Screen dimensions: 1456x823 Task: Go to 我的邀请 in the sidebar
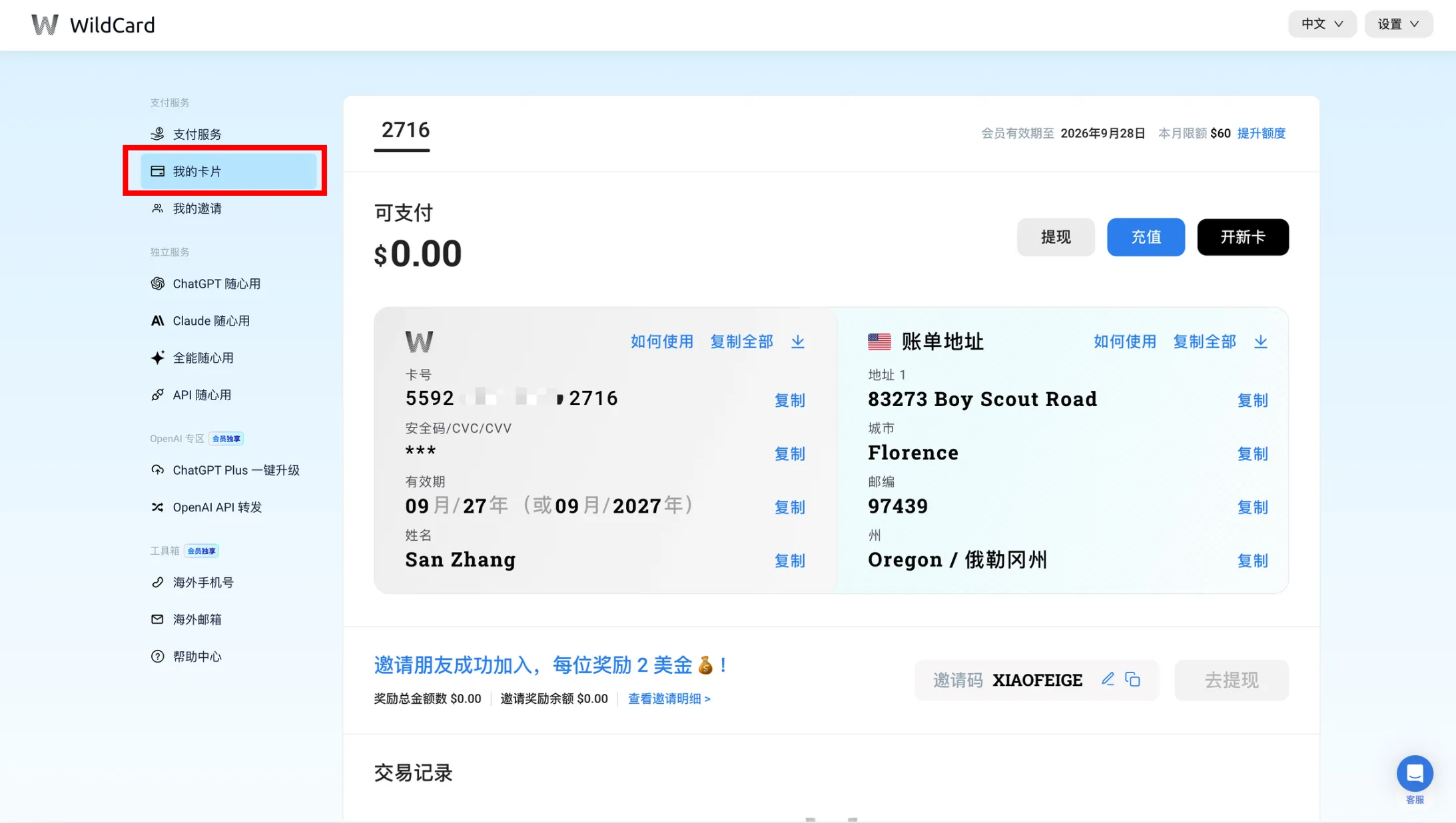[196, 208]
